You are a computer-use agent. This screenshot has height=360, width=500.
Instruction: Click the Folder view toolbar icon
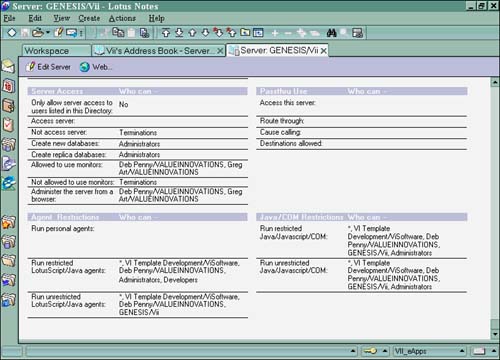tap(245, 32)
